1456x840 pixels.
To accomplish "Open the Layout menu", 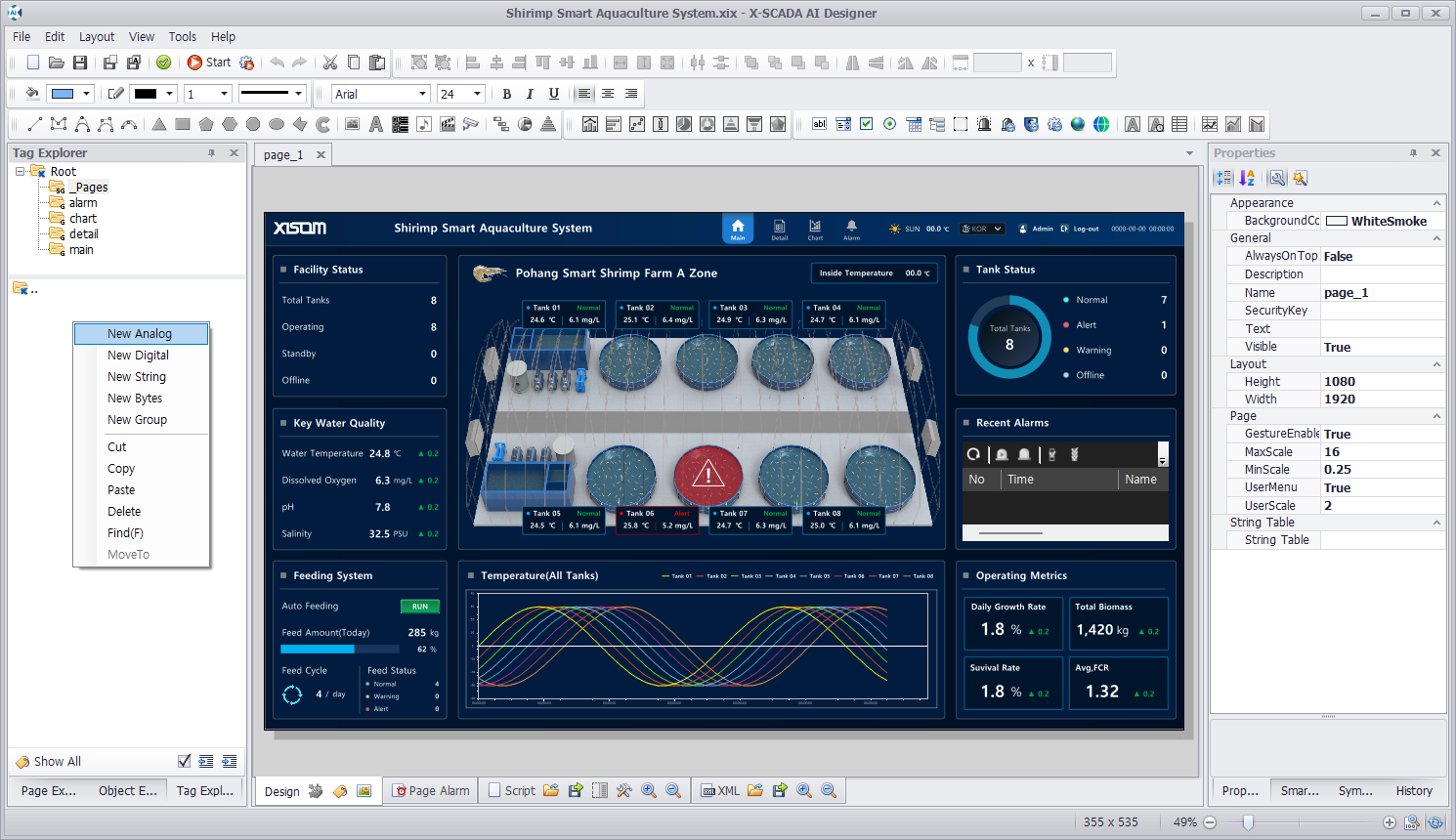I will 97,36.
